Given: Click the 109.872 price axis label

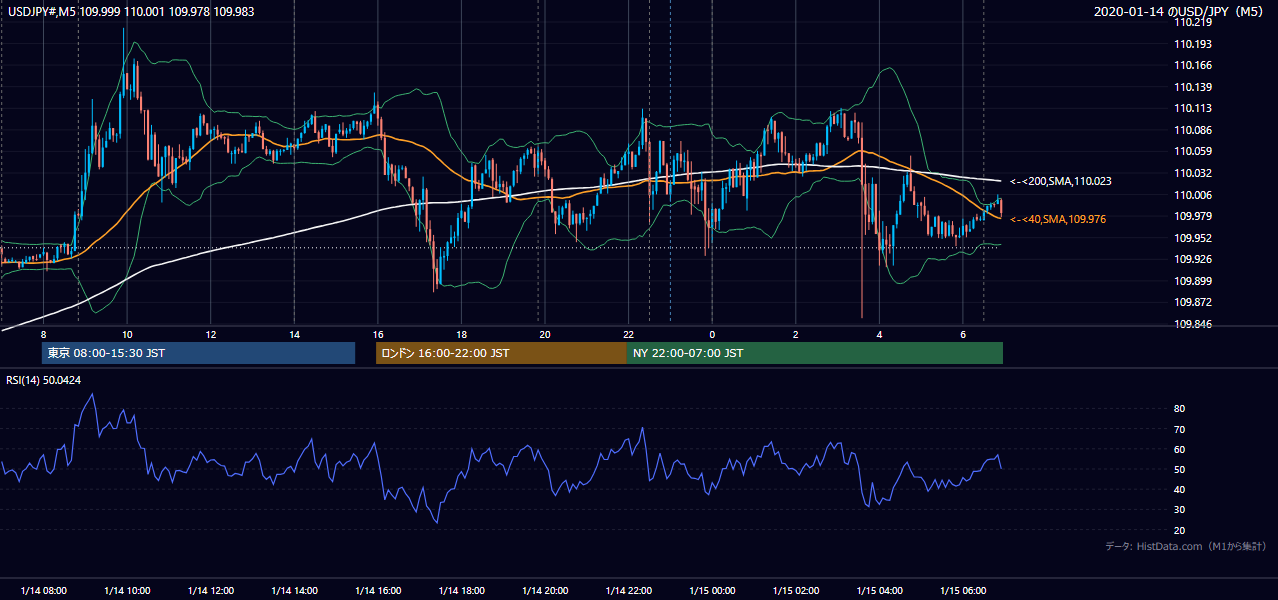Looking at the screenshot, I should point(1193,303).
